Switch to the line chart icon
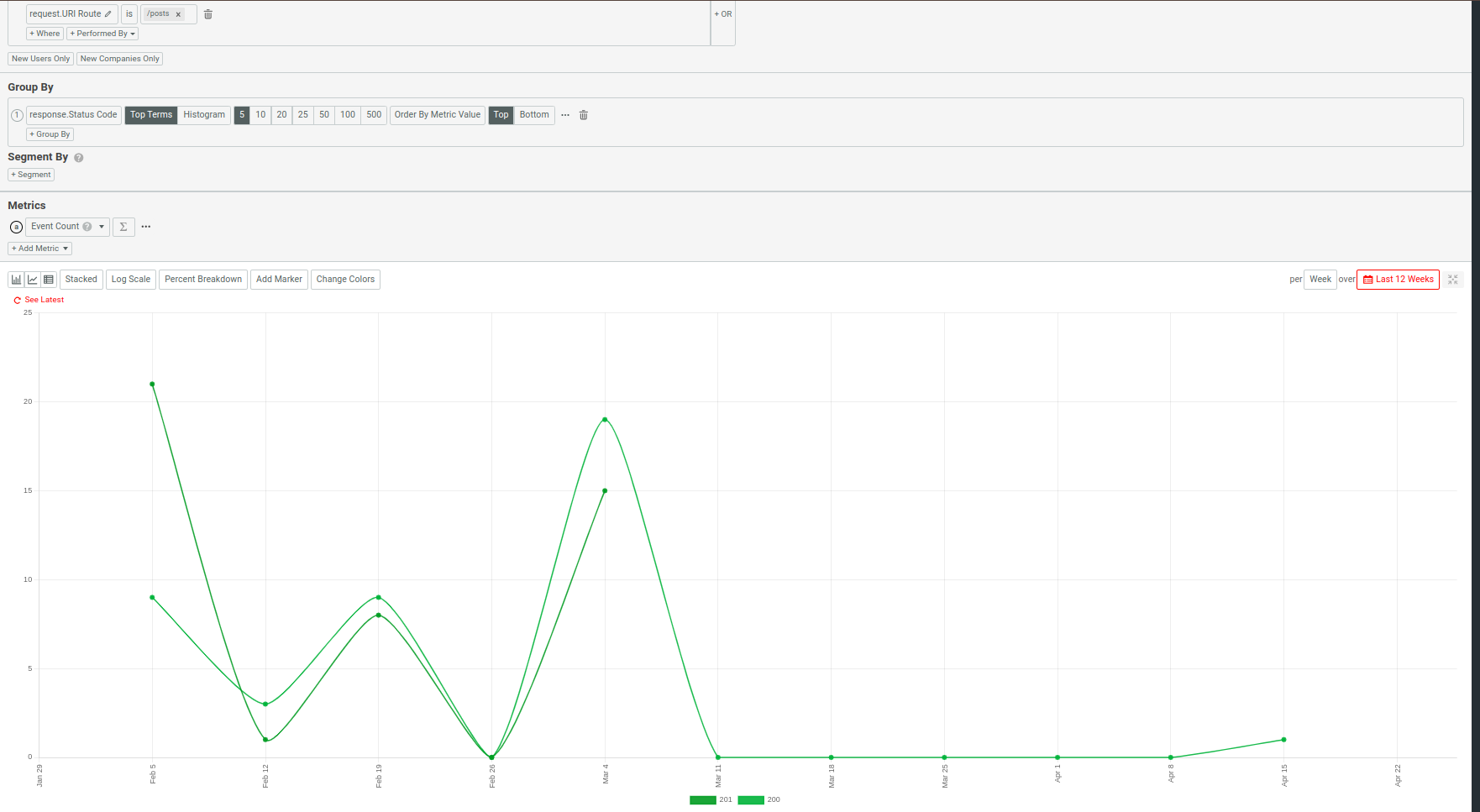The width and height of the screenshot is (1480, 812). click(x=33, y=279)
